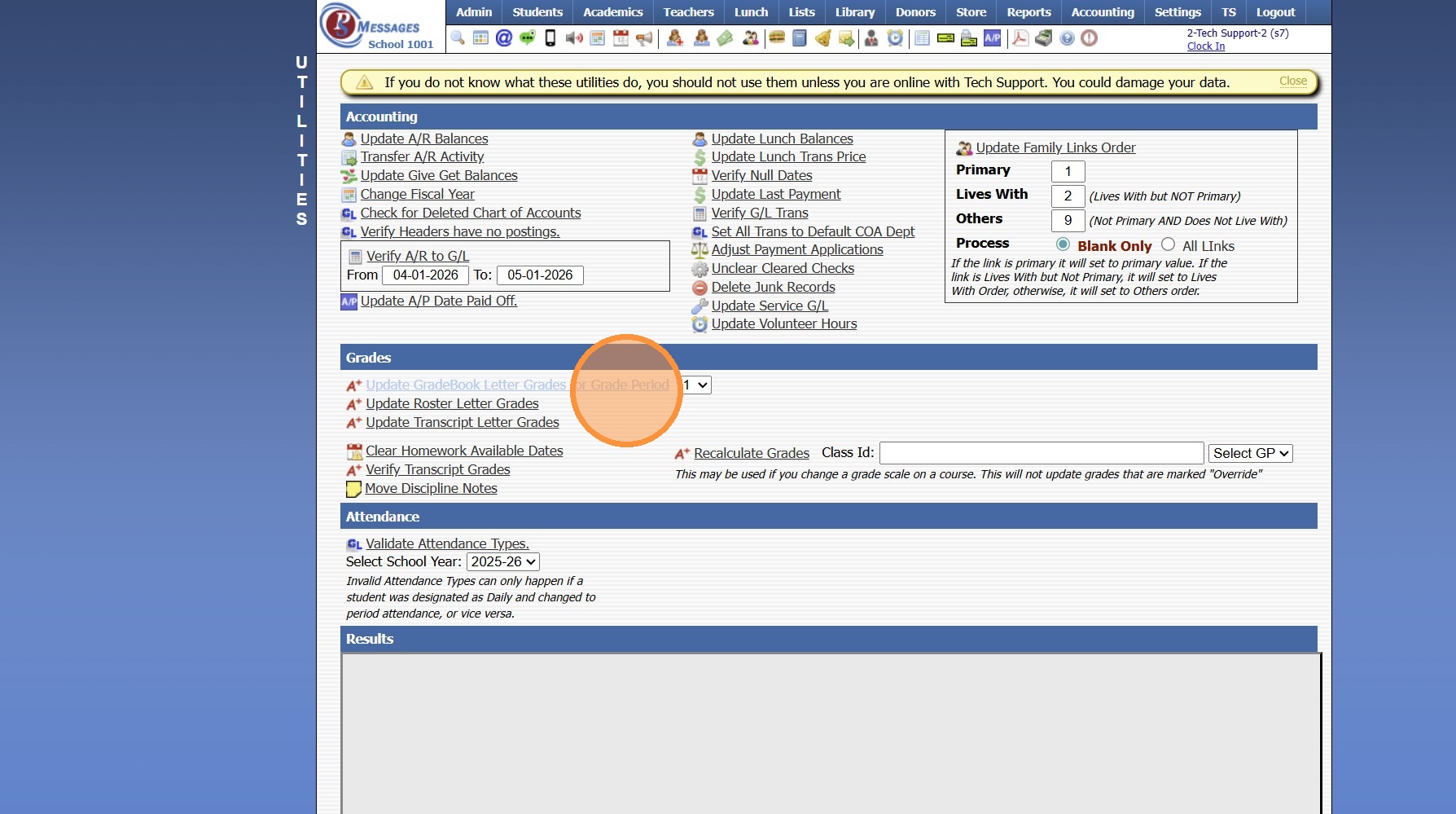Screen dimensions: 1456x814
Task: Click the Results output box
Action: 831,733
